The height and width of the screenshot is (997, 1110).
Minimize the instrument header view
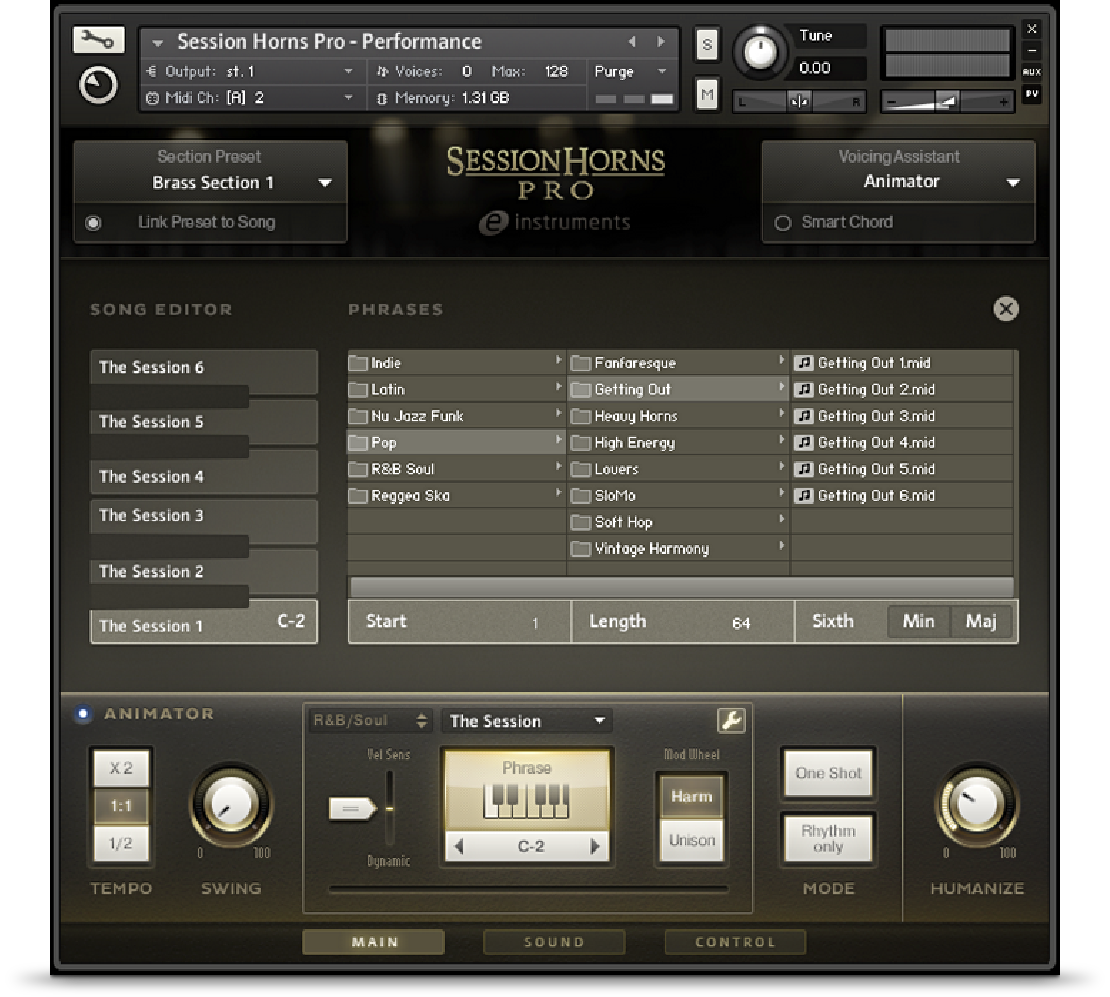pos(1031,50)
